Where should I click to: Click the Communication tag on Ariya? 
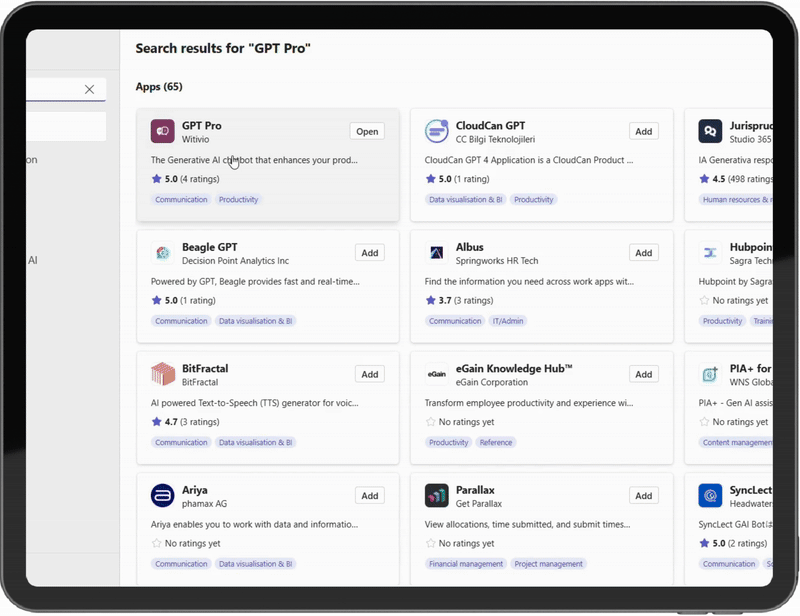point(181,564)
